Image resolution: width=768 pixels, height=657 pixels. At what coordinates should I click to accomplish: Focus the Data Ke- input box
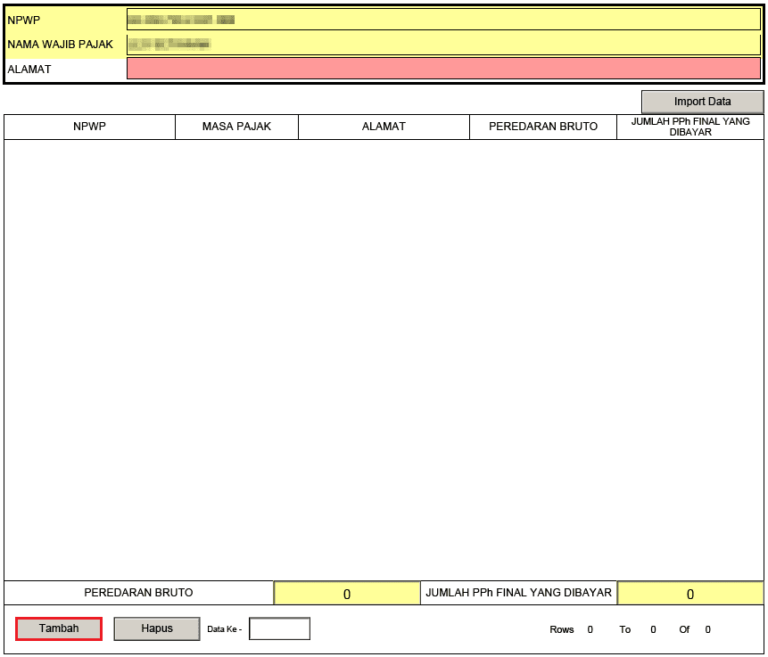[279, 629]
